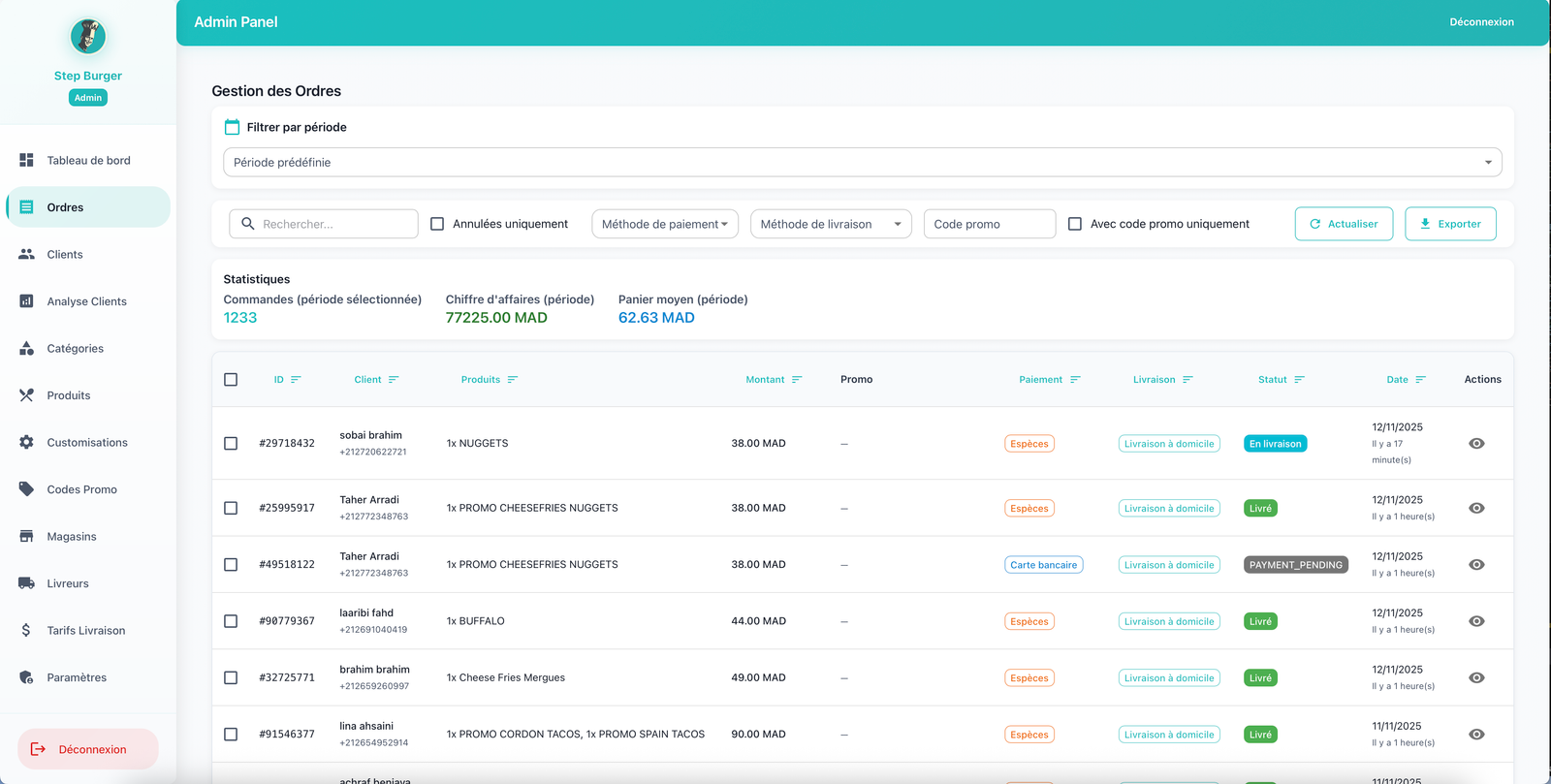Click product text 1x Cheese Fries Mergues

click(x=506, y=677)
